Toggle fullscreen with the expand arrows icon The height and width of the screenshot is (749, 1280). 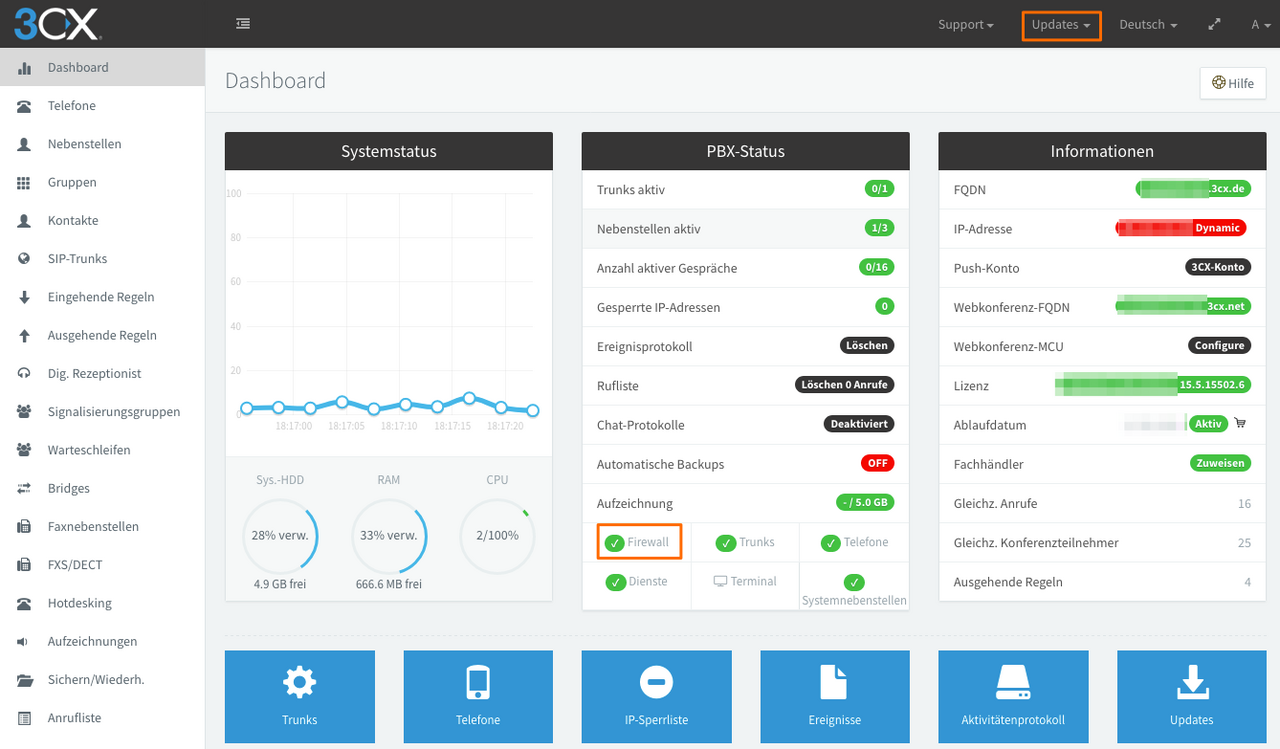1214,24
